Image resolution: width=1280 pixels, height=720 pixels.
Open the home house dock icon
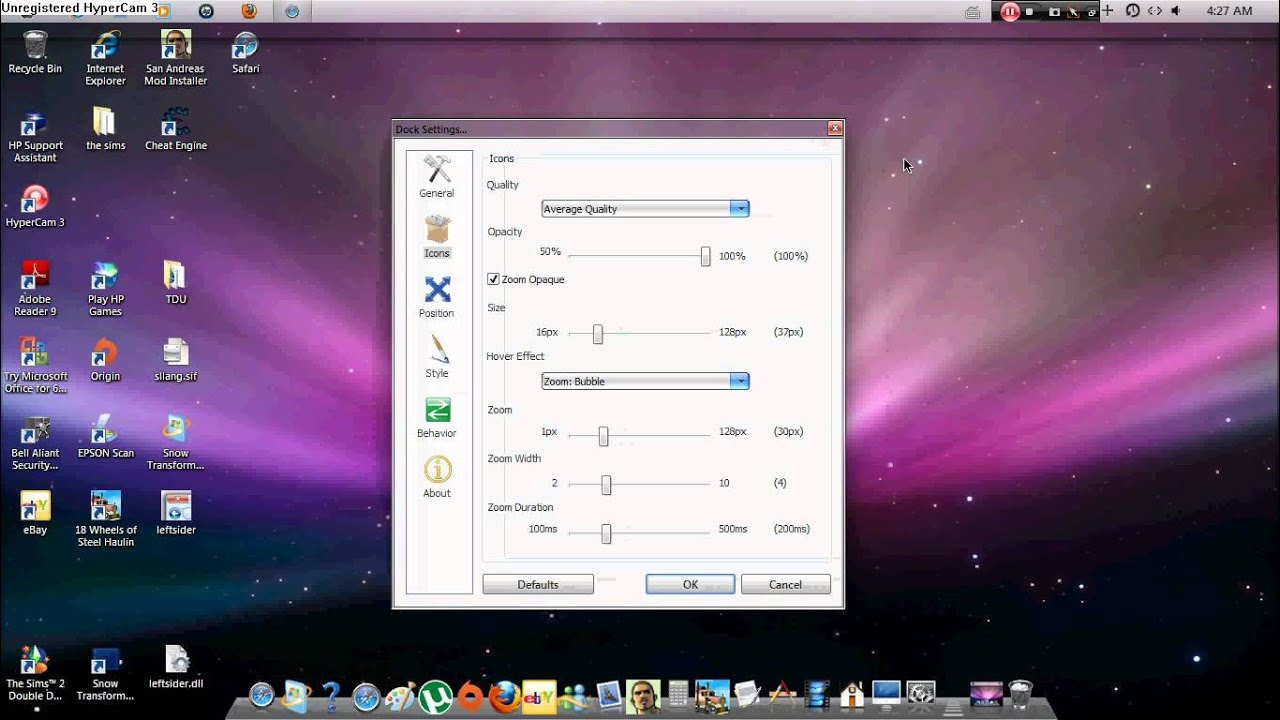pos(852,695)
